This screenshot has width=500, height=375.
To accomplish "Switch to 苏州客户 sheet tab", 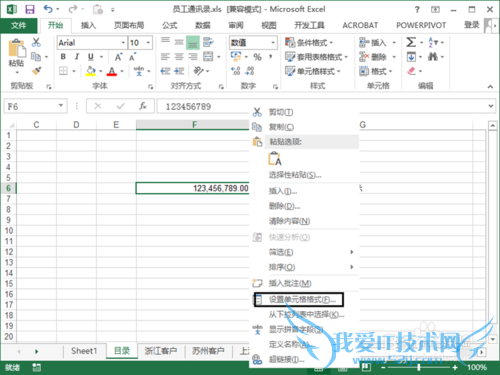I will [208, 351].
